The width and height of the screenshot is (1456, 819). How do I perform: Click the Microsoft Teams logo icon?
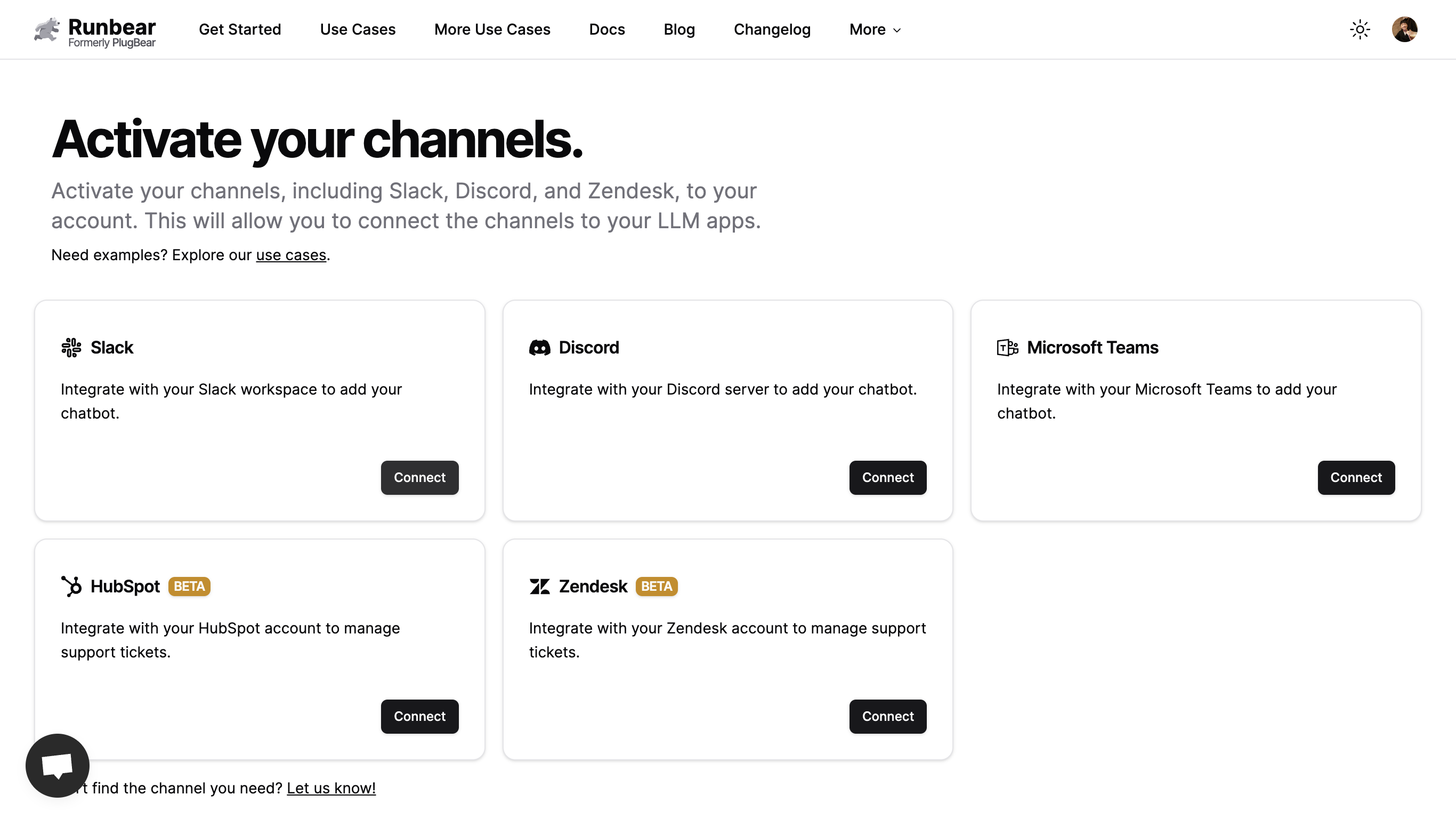click(1007, 347)
